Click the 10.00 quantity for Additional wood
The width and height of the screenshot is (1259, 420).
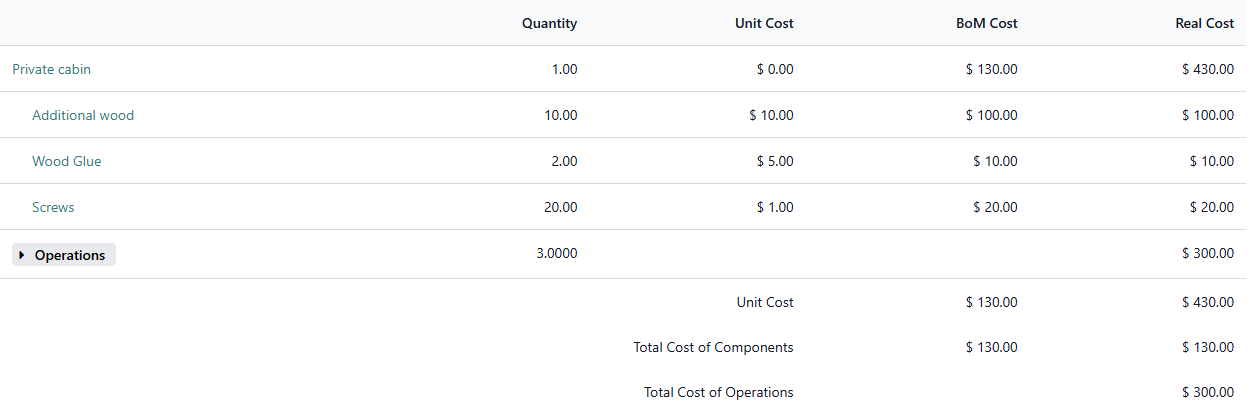pos(560,116)
